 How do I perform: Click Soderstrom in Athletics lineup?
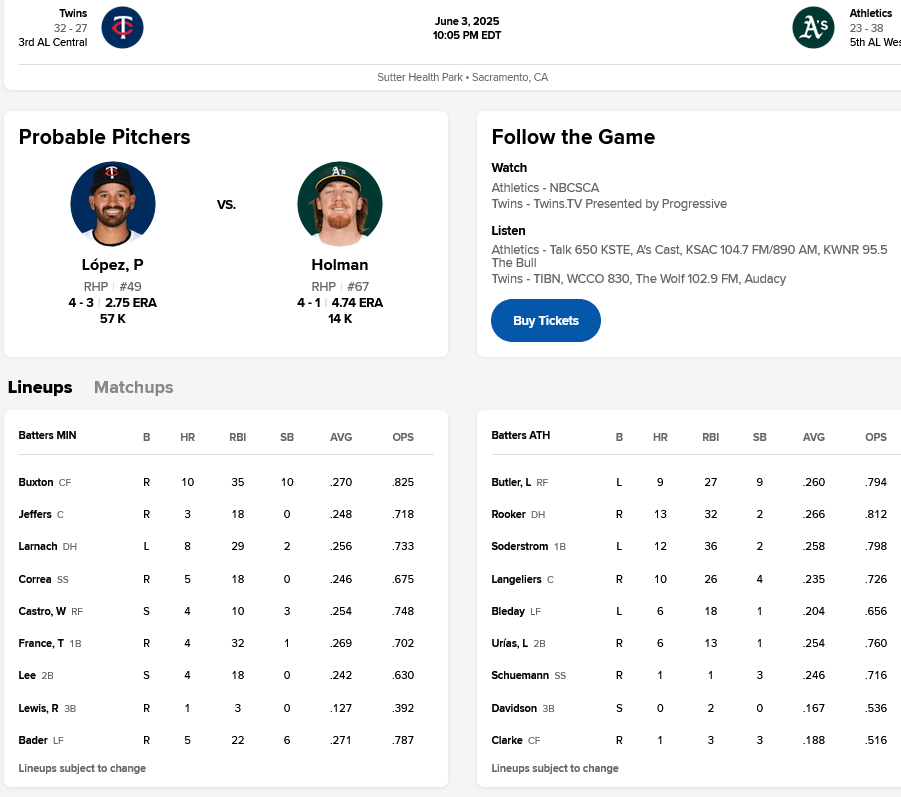[x=518, y=547]
